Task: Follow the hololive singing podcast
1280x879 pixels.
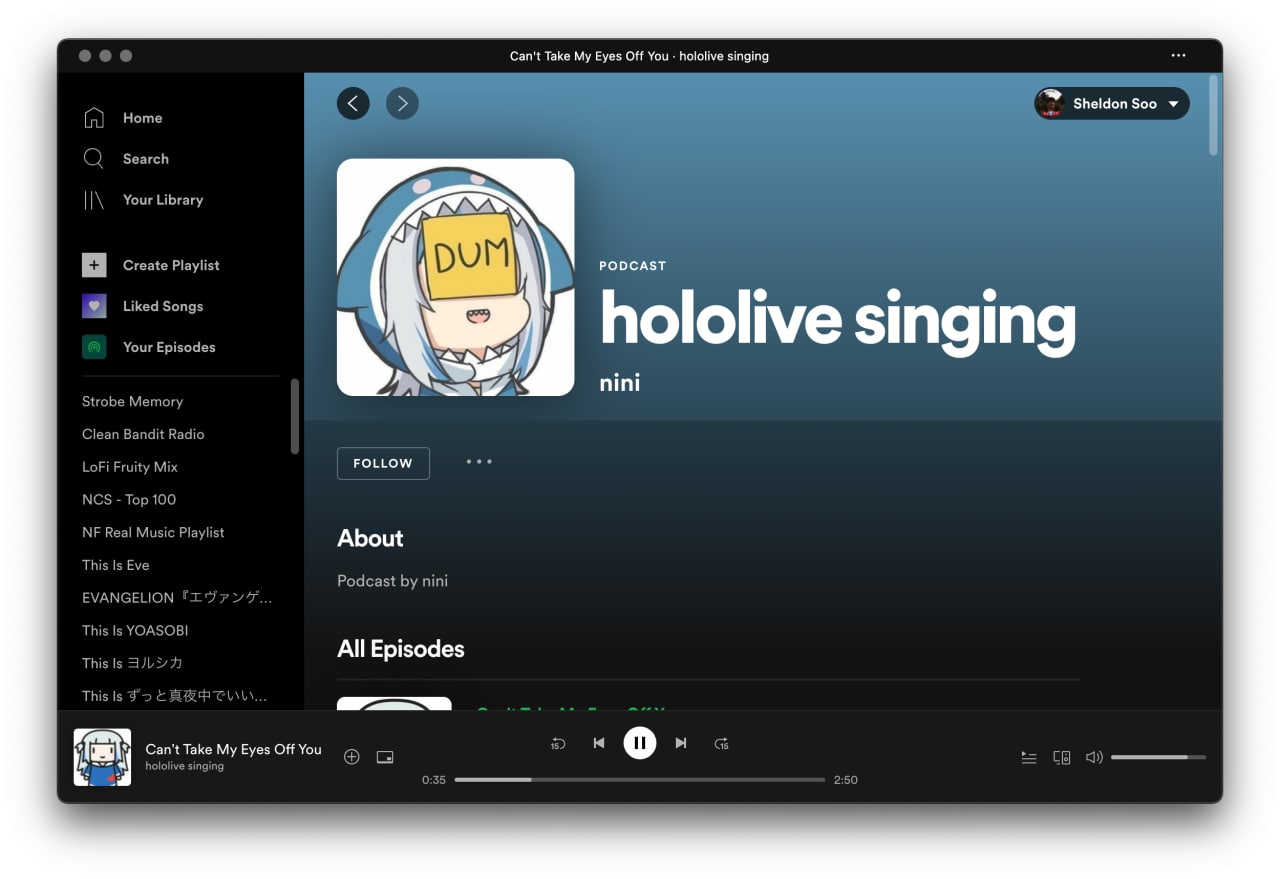Action: (x=383, y=463)
